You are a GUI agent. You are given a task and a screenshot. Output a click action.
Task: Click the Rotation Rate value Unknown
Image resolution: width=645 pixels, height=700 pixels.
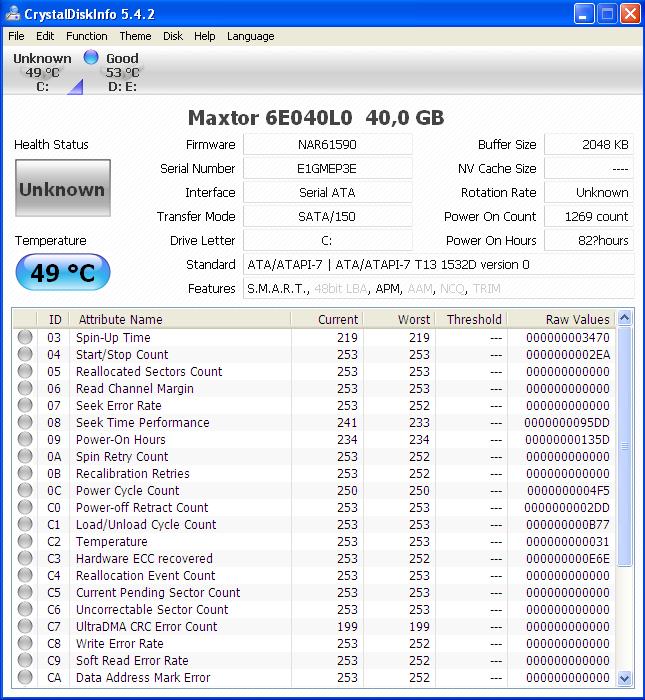coord(589,192)
